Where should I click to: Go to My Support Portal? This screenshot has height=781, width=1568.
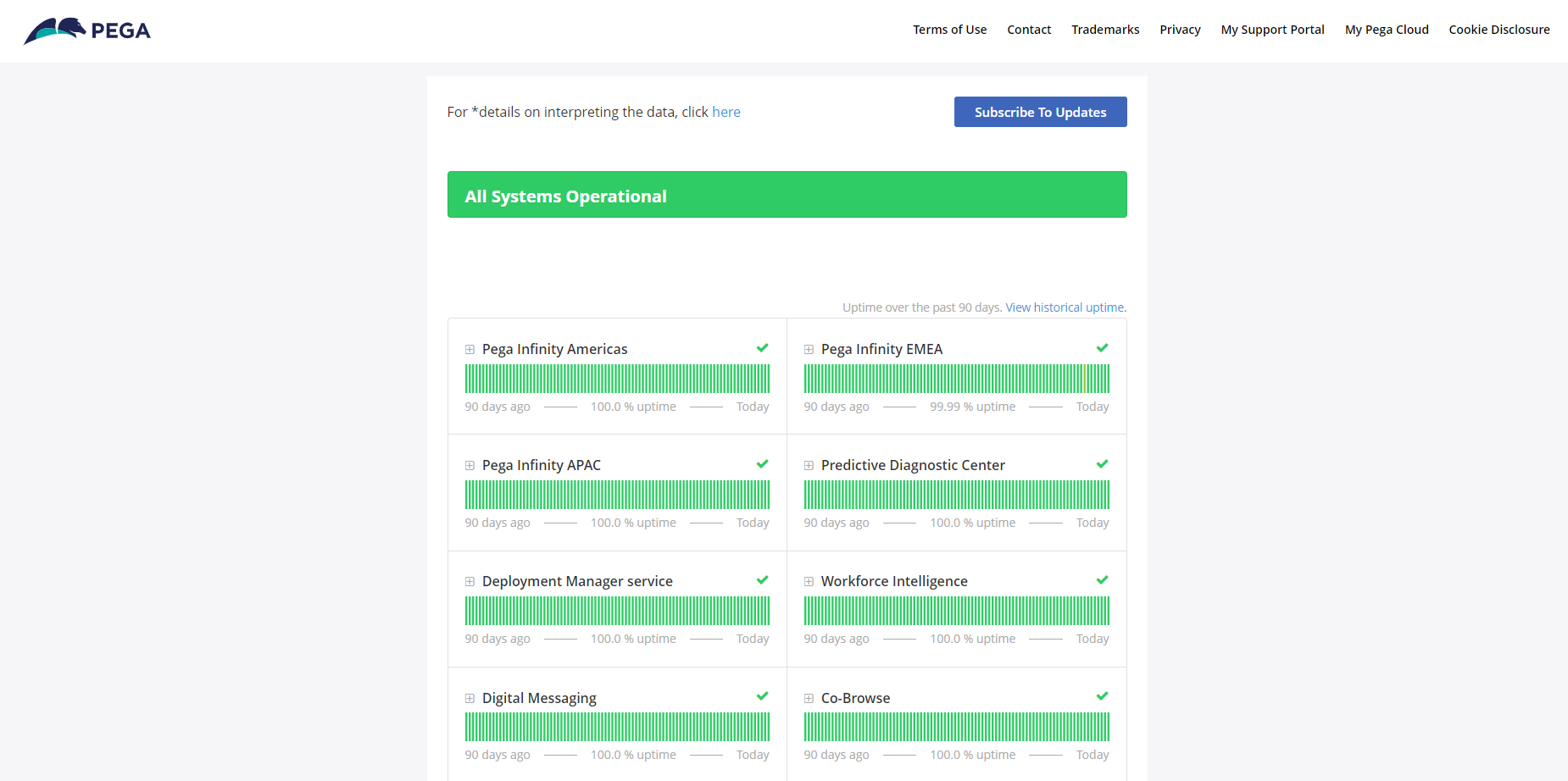pyautogui.click(x=1272, y=30)
